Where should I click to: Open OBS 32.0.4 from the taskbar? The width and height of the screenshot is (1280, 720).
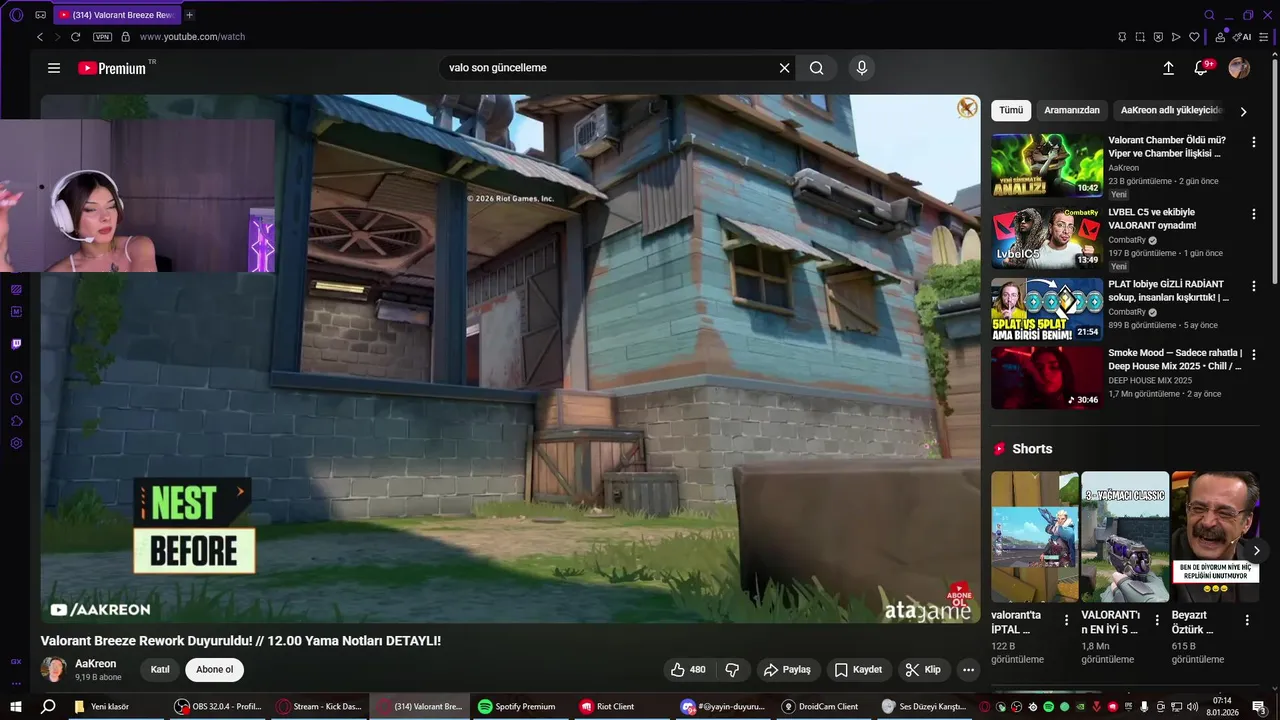(x=218, y=706)
